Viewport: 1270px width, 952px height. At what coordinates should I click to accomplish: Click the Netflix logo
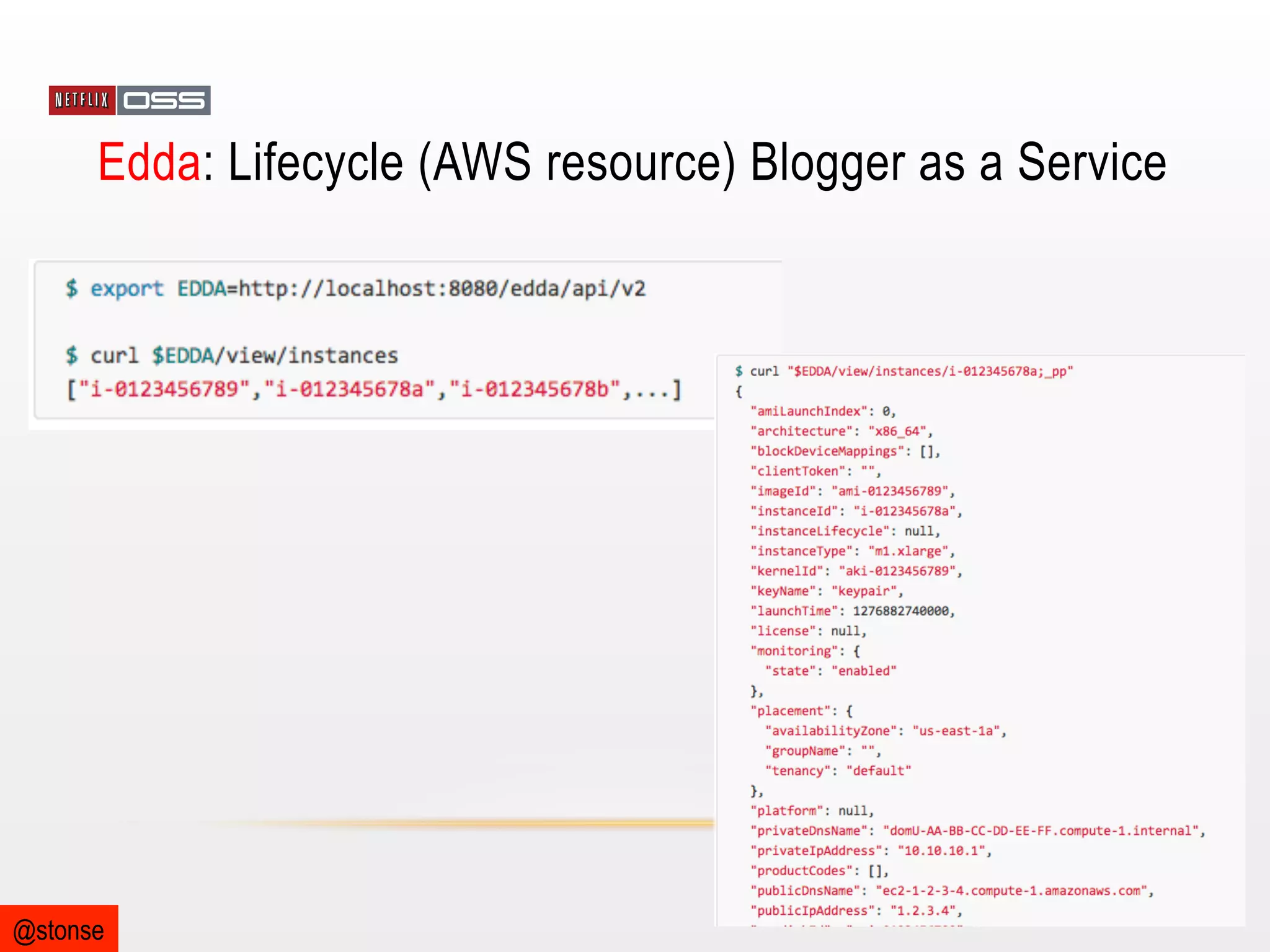tap(82, 100)
